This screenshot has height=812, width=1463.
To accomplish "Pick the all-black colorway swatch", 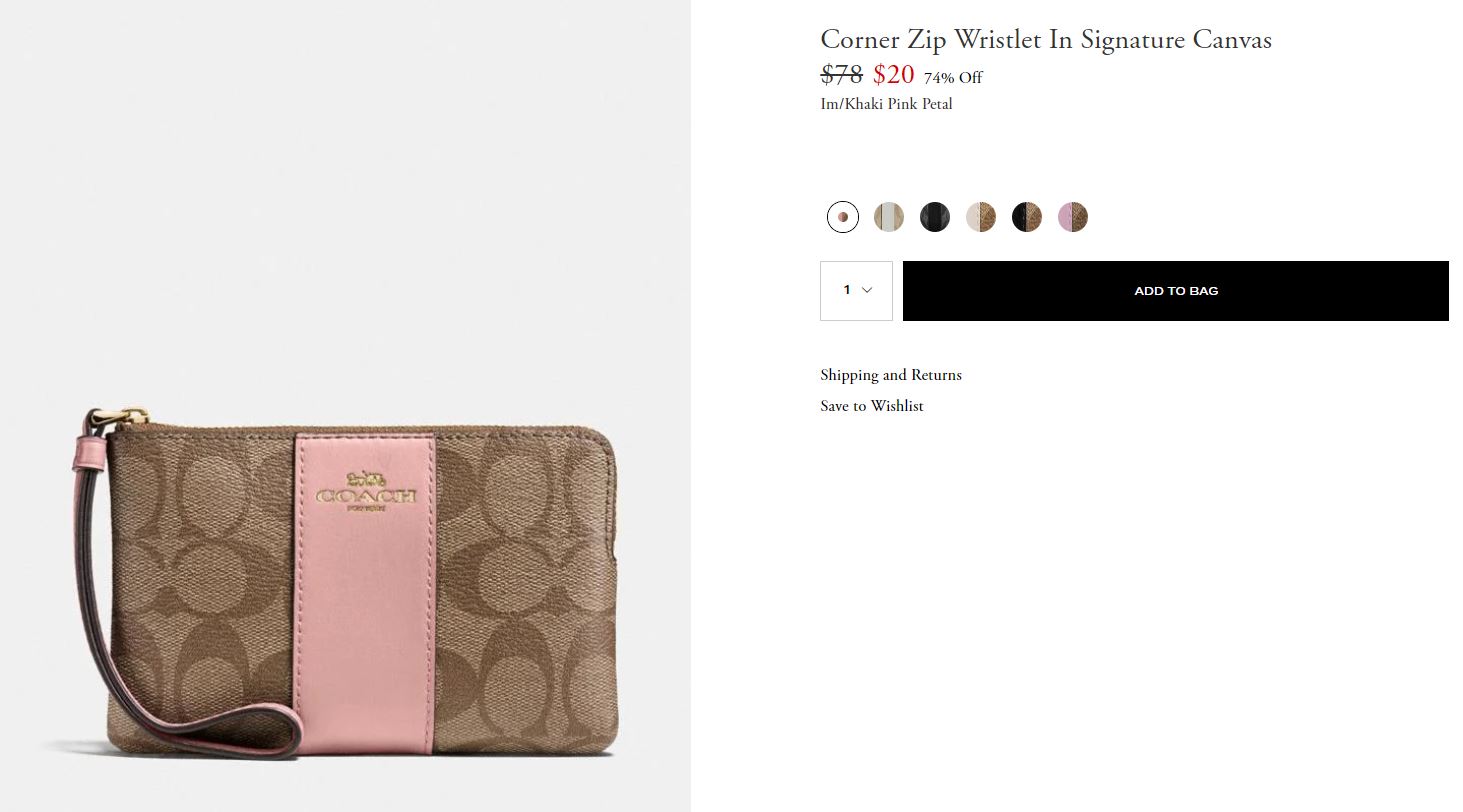I will point(934,216).
